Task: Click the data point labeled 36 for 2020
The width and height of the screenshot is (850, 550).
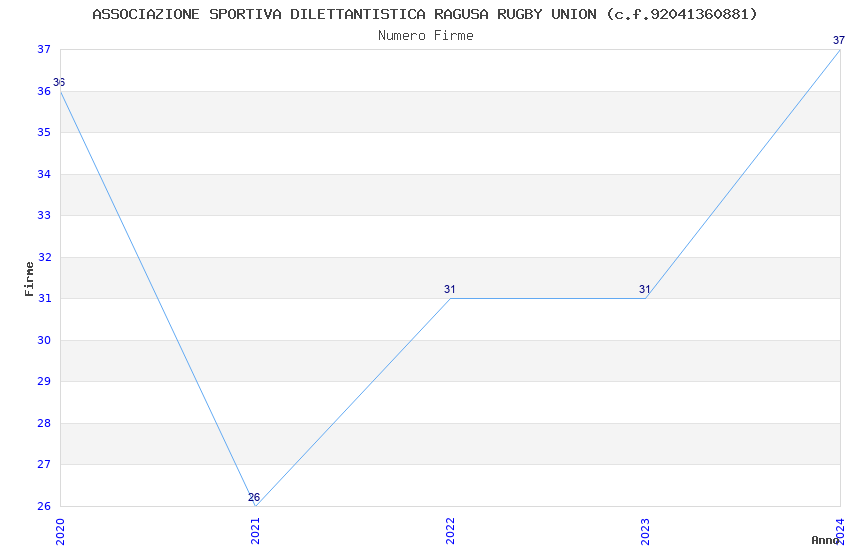Action: coord(59,83)
